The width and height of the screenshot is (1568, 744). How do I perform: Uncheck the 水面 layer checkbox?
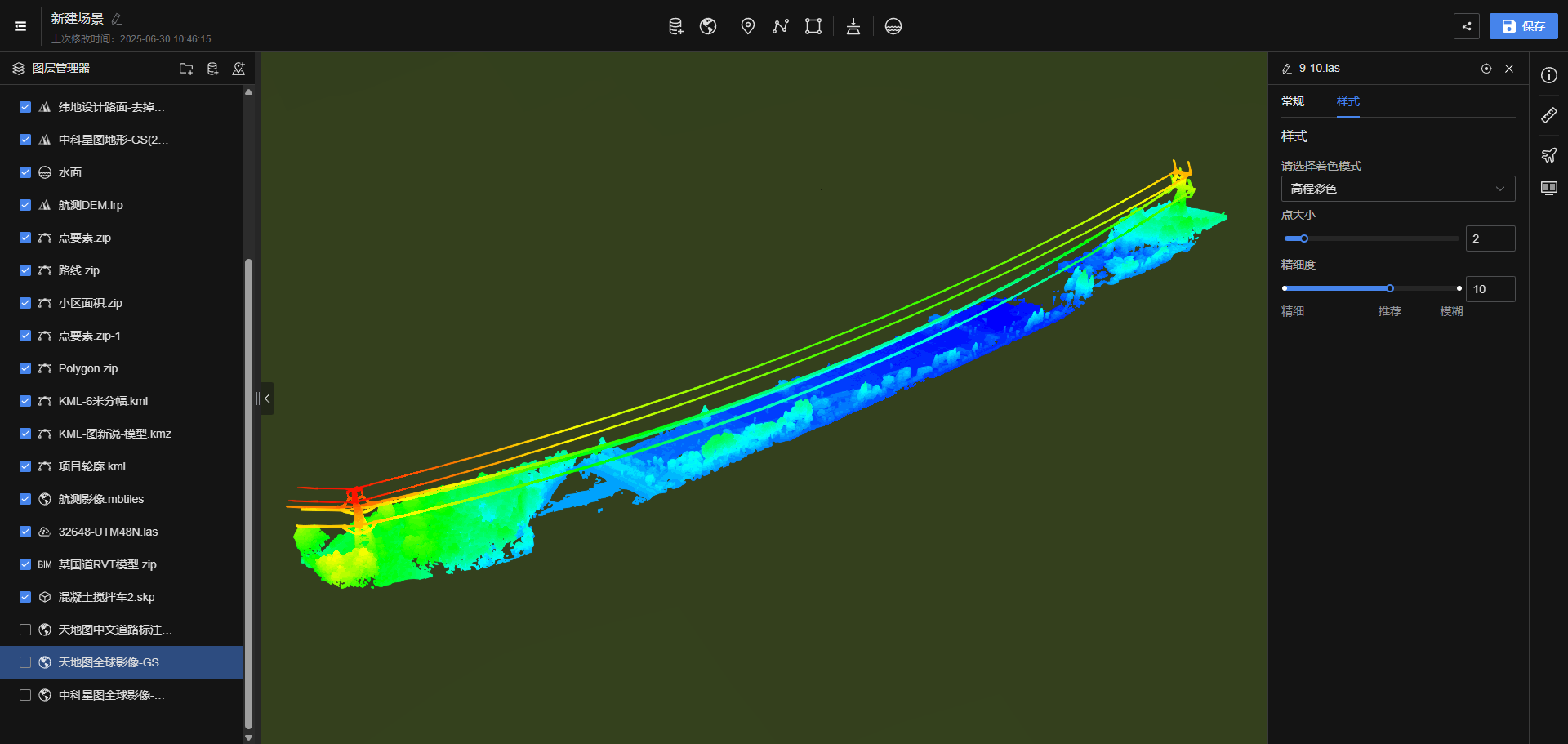coord(25,172)
